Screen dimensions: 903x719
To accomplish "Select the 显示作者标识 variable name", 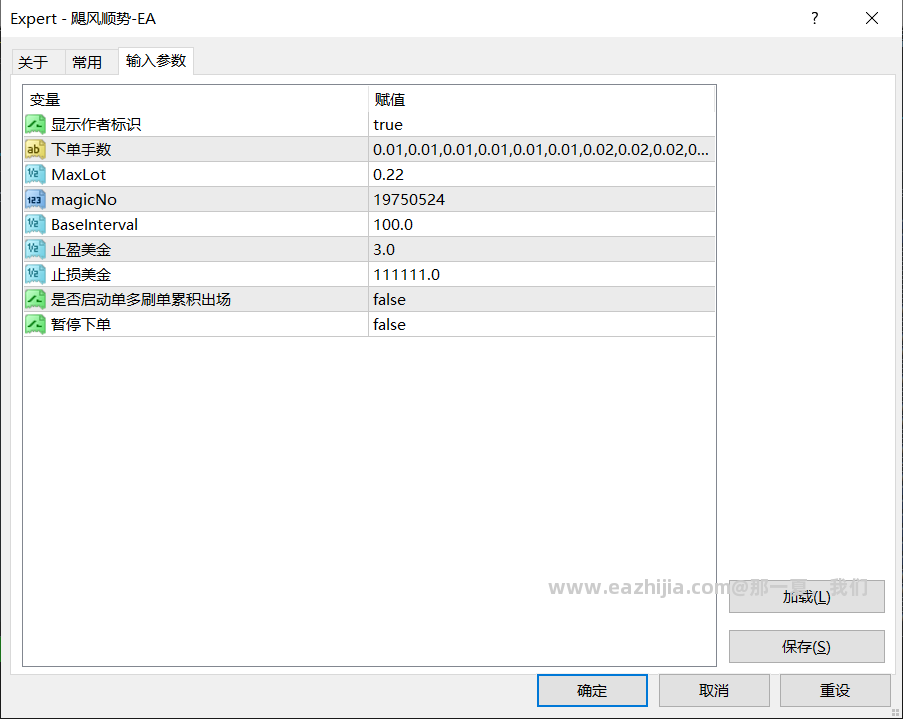I will coord(96,124).
